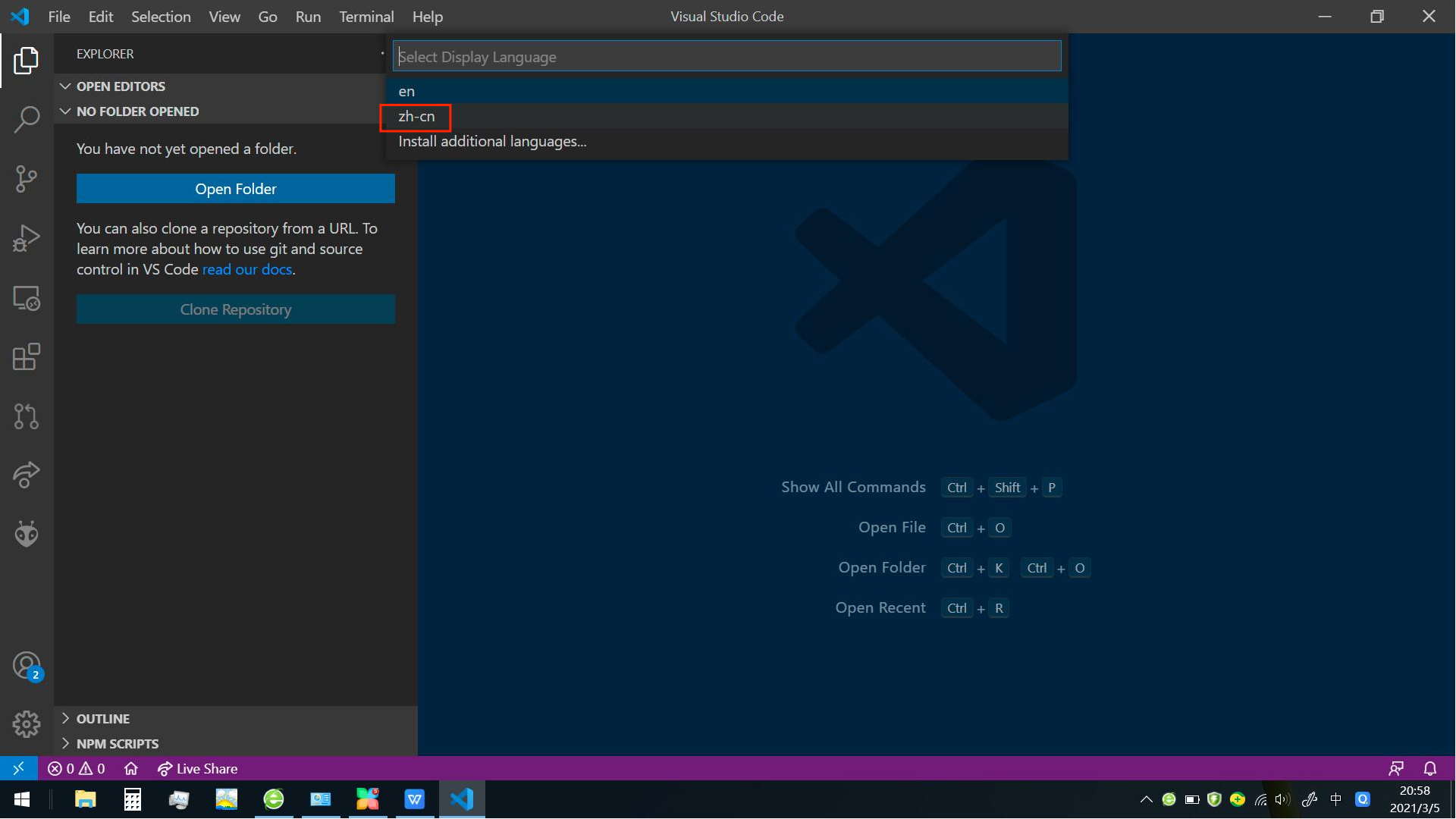Click the Live Share status item
The width and height of the screenshot is (1456, 819).
point(197,769)
